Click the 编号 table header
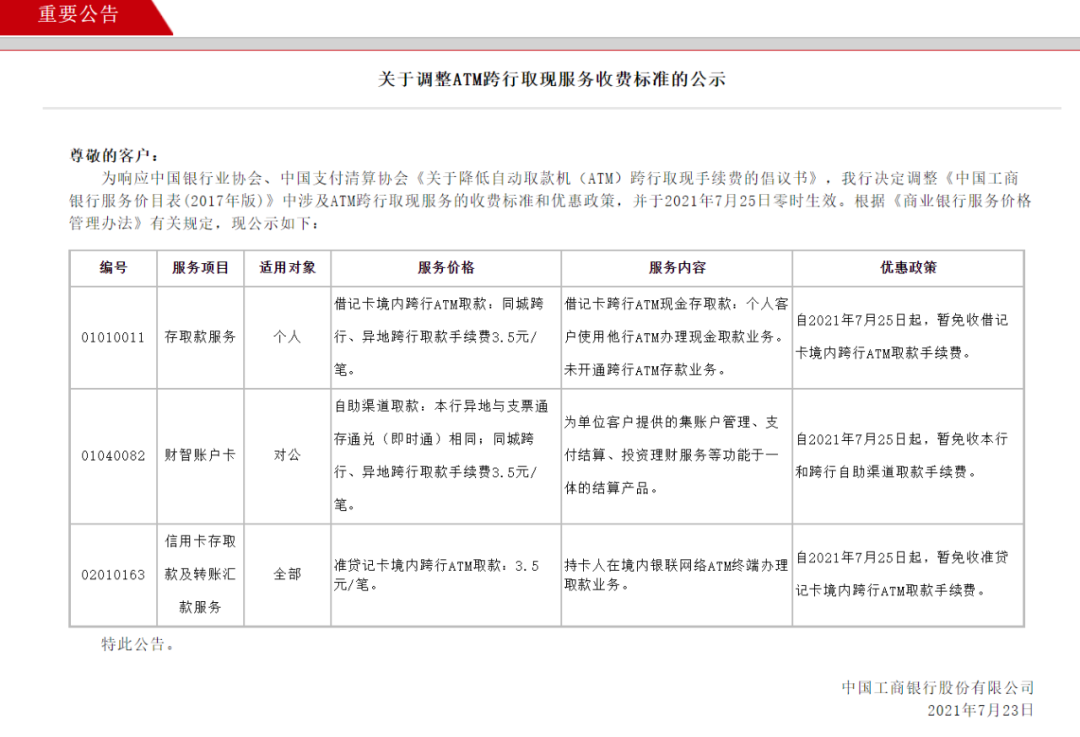The width and height of the screenshot is (1080, 737). (113, 268)
